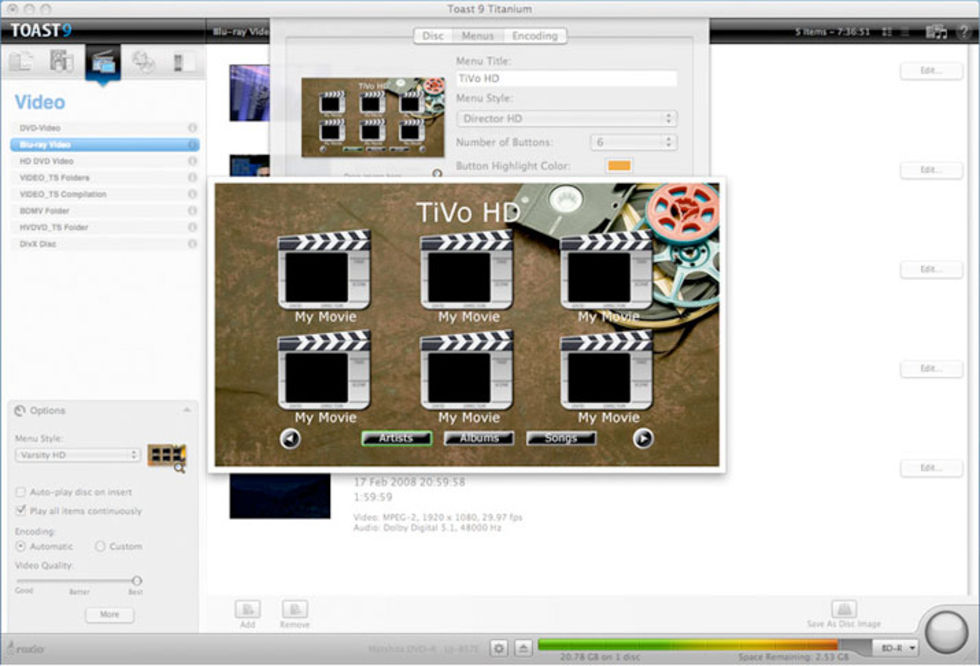Switch to the Encoding tab
Screen dimensions: 980x666
coord(535,36)
